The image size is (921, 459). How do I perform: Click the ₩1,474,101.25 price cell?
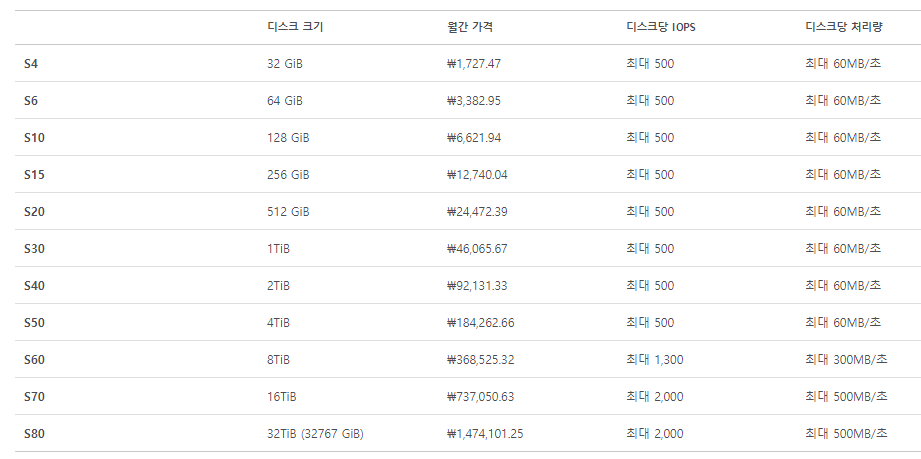(x=485, y=434)
